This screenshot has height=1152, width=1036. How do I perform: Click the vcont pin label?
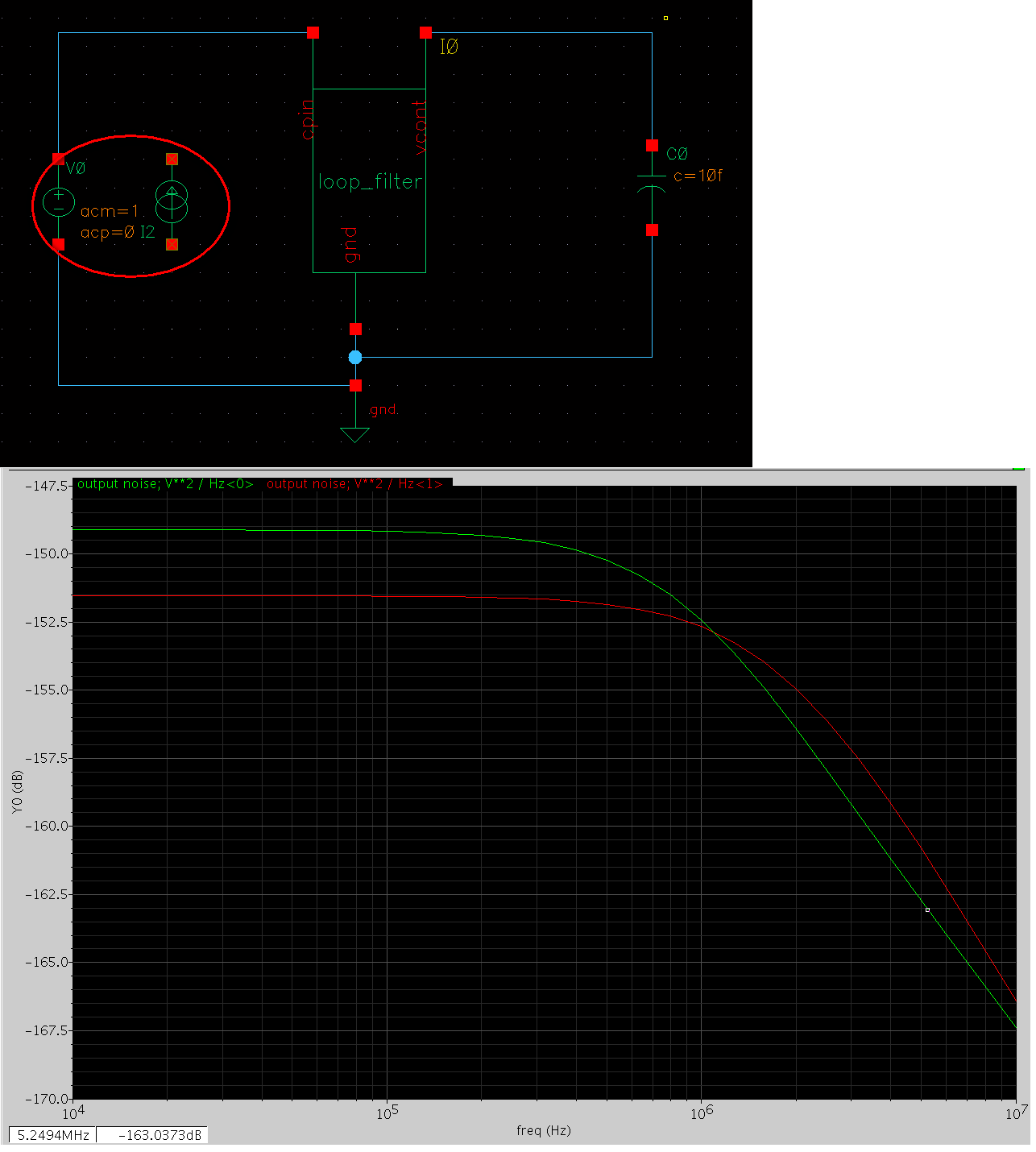click(x=420, y=127)
